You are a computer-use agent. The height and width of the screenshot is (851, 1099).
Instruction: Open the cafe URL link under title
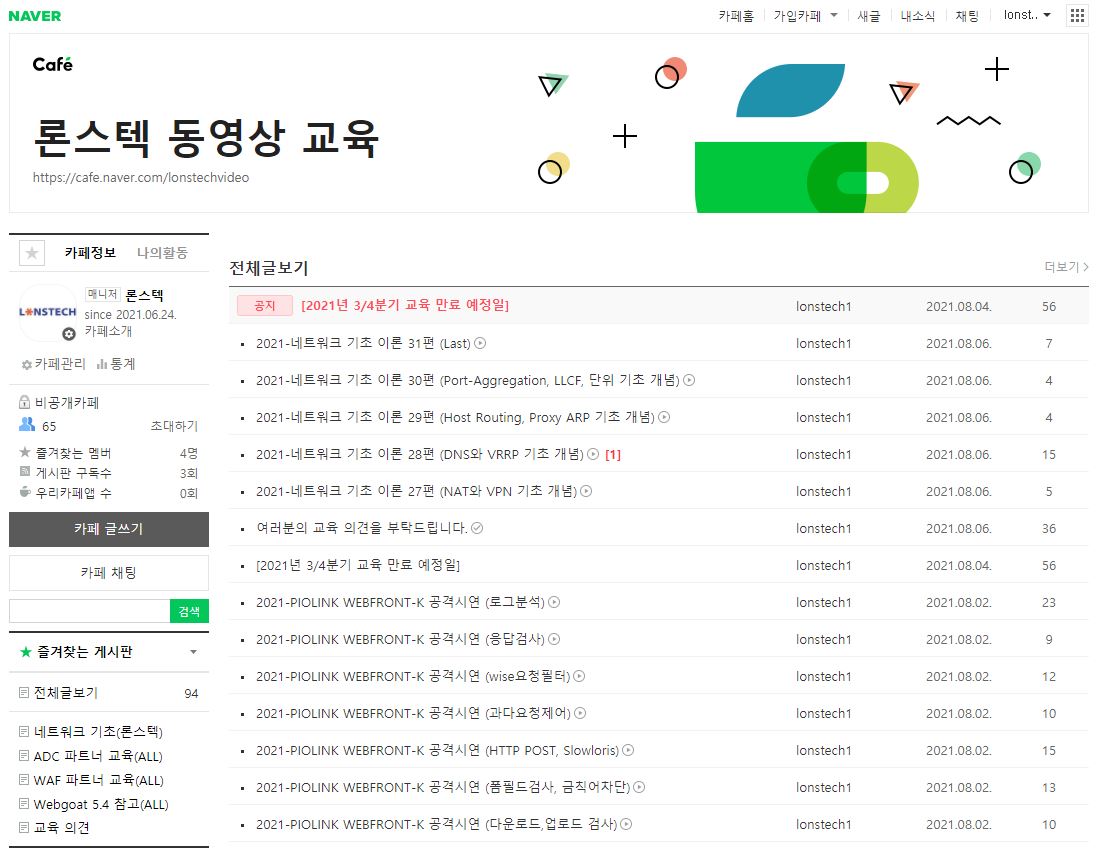141,177
